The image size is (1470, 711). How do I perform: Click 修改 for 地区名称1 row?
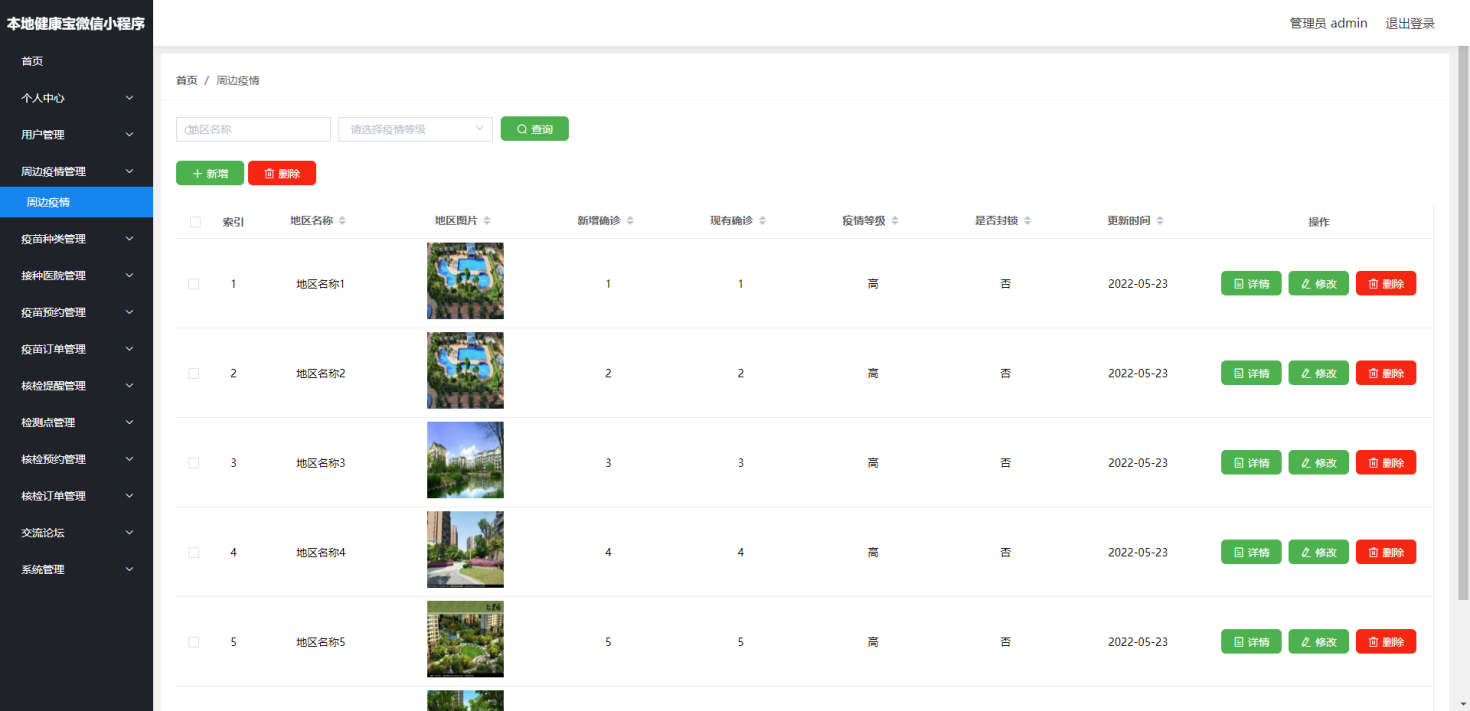pos(1318,284)
